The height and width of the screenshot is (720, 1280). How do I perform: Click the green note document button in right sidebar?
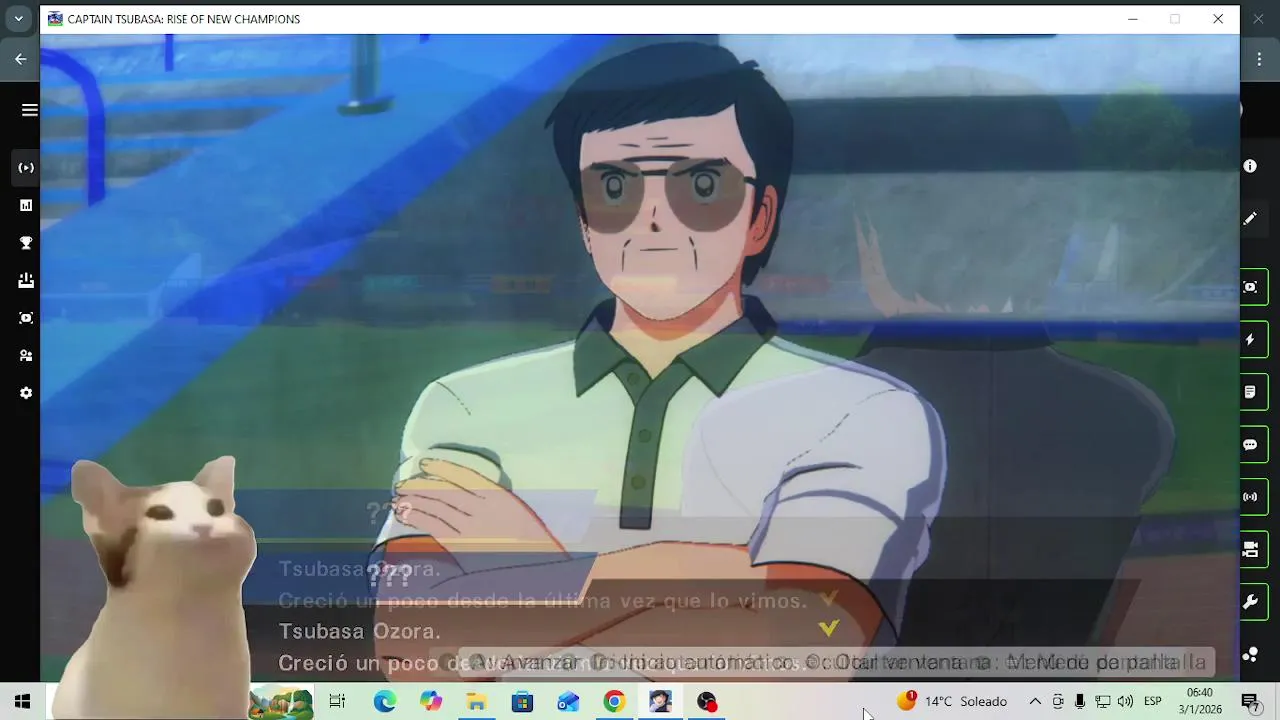(1251, 392)
